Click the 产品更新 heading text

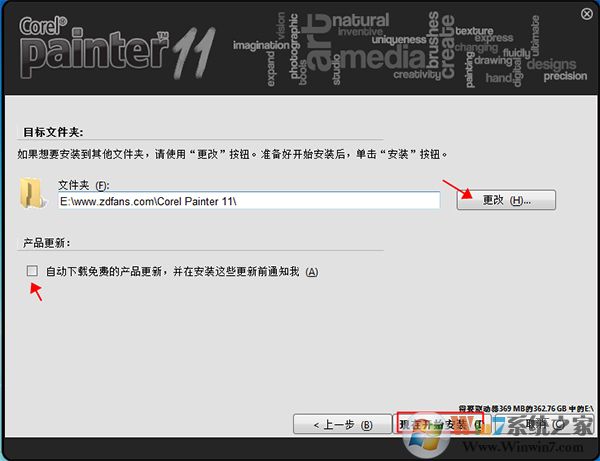click(x=47, y=243)
